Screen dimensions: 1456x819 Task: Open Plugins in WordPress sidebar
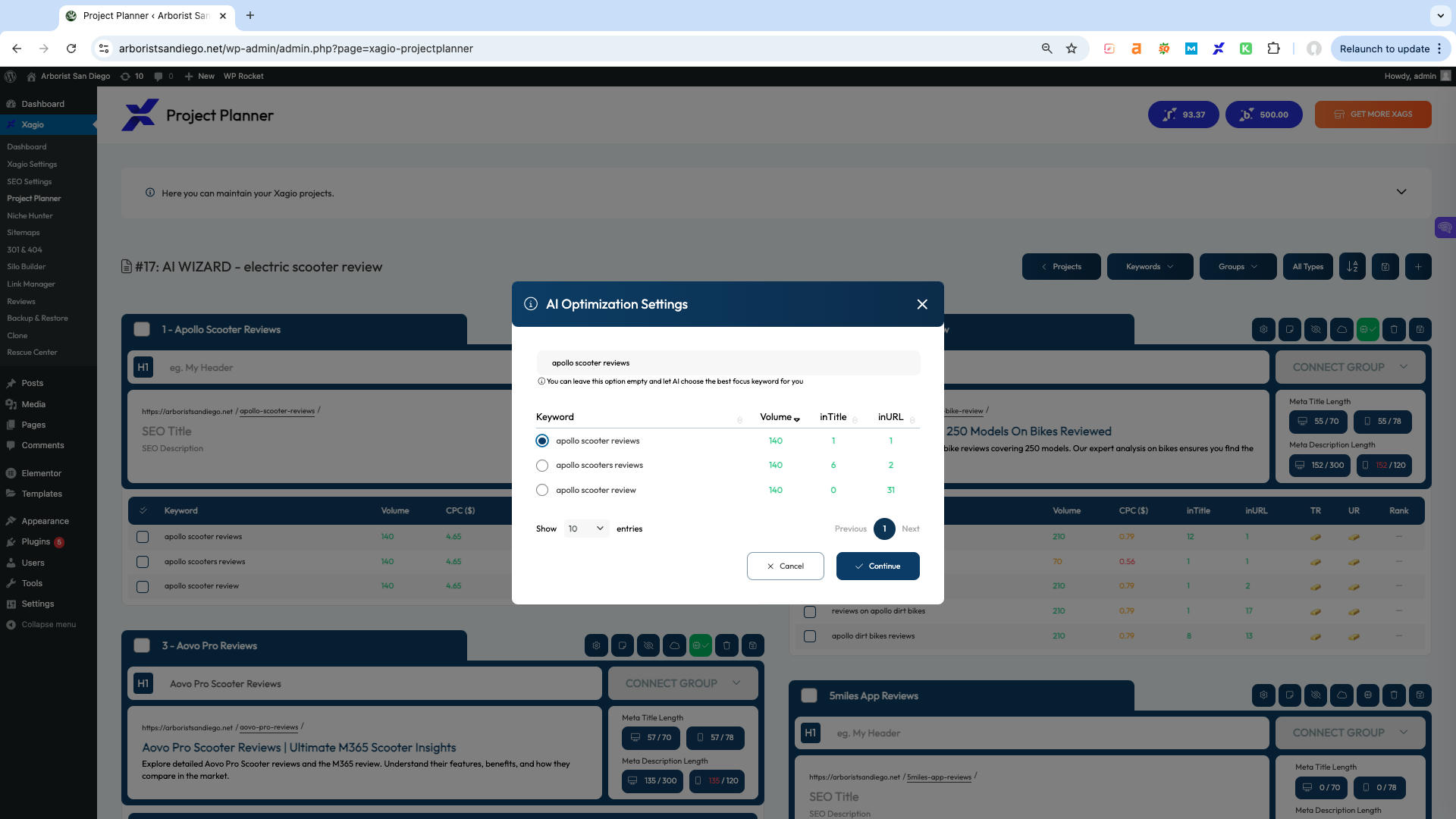[x=36, y=542]
